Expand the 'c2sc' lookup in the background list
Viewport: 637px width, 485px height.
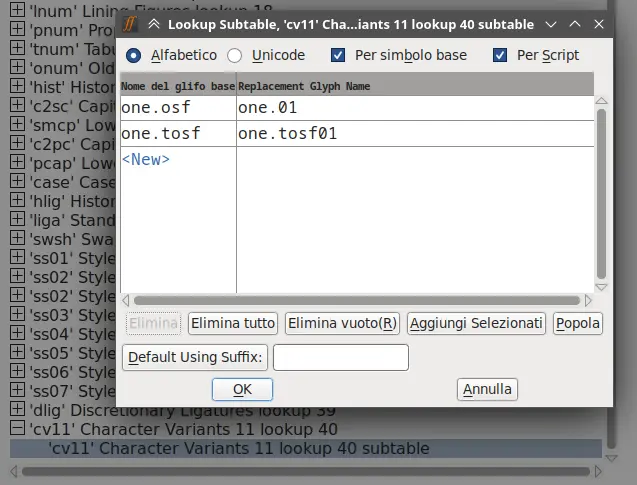(x=17, y=105)
